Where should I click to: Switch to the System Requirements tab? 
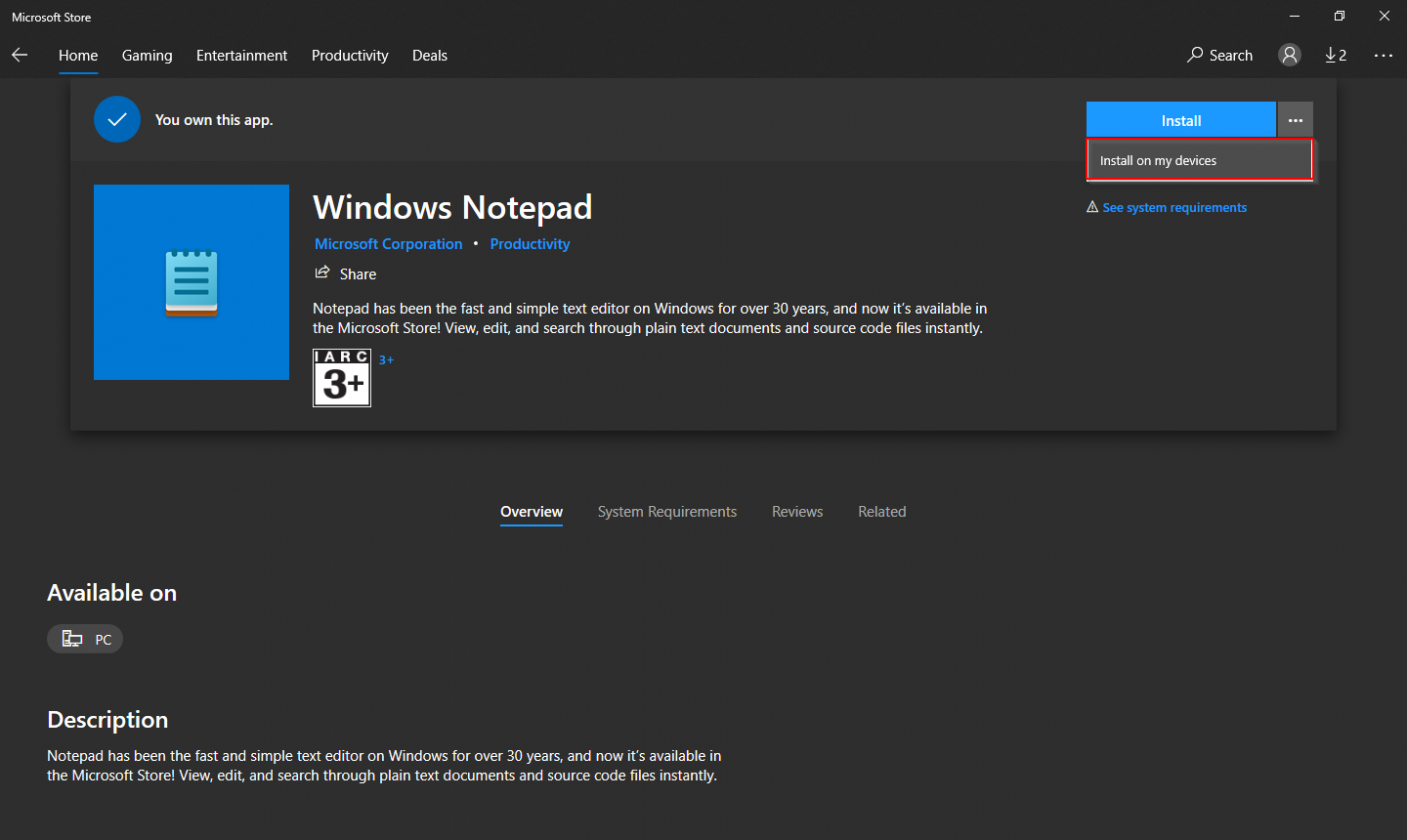click(666, 511)
